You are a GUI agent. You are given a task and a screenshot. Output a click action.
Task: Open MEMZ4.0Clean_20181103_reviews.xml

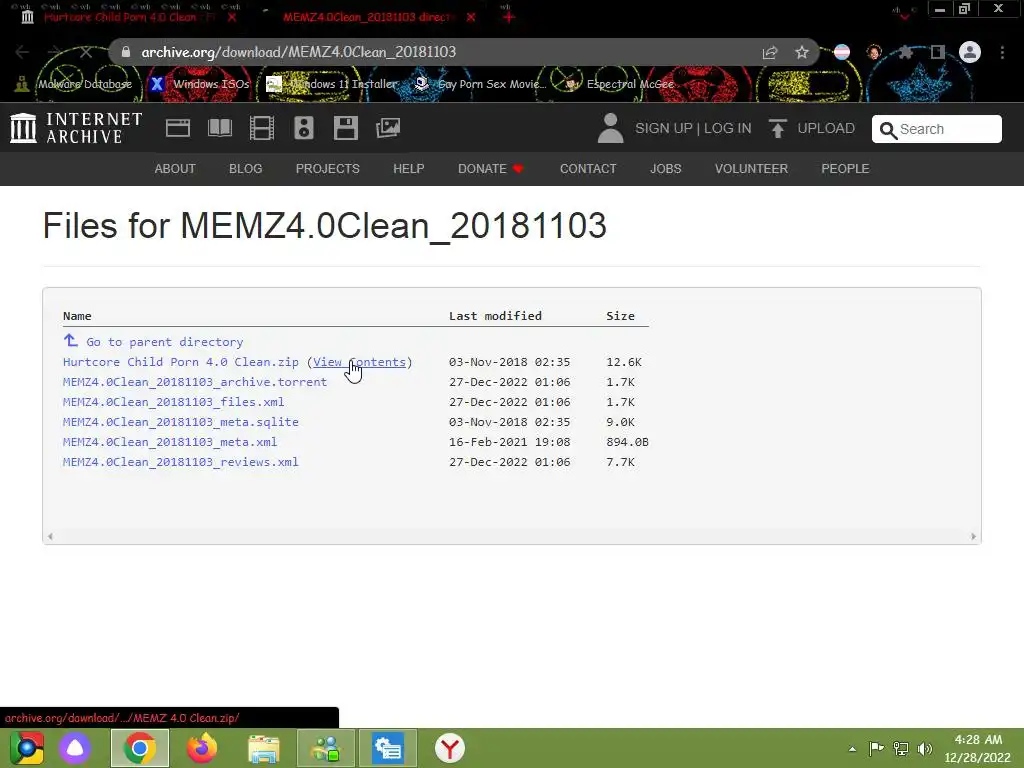(x=180, y=462)
